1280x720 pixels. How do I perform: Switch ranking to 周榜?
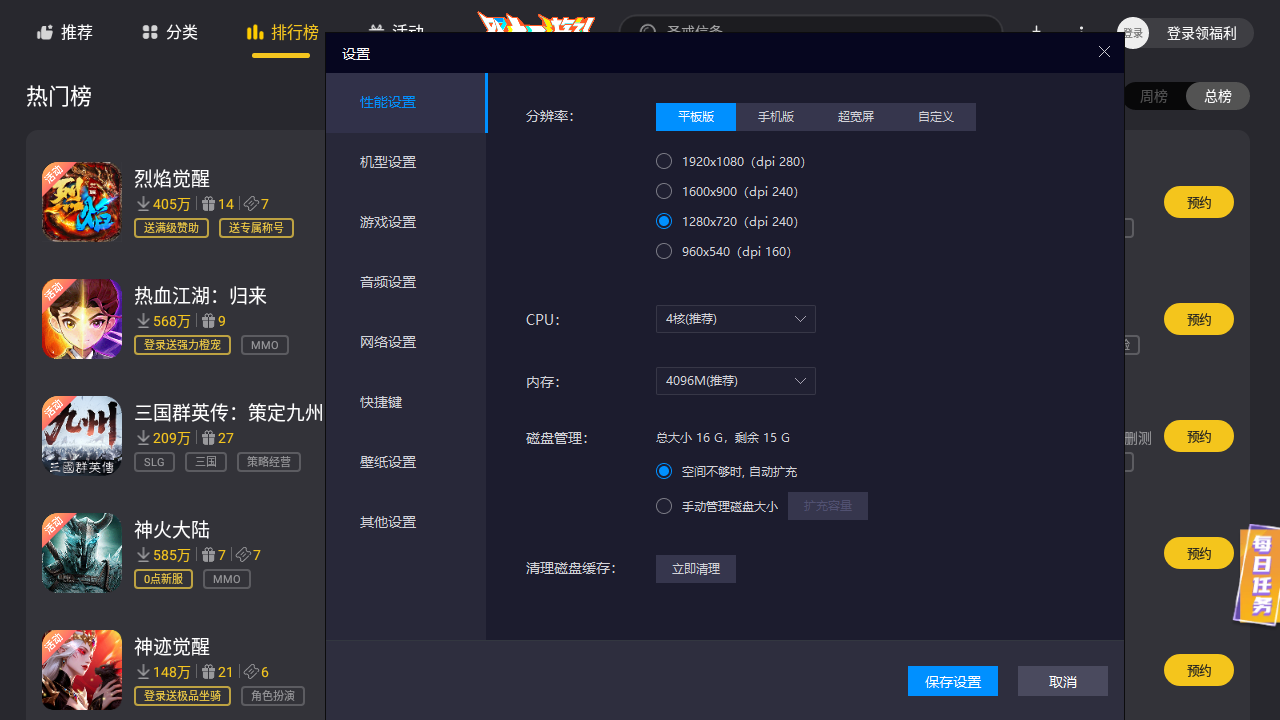pyautogui.click(x=1154, y=96)
